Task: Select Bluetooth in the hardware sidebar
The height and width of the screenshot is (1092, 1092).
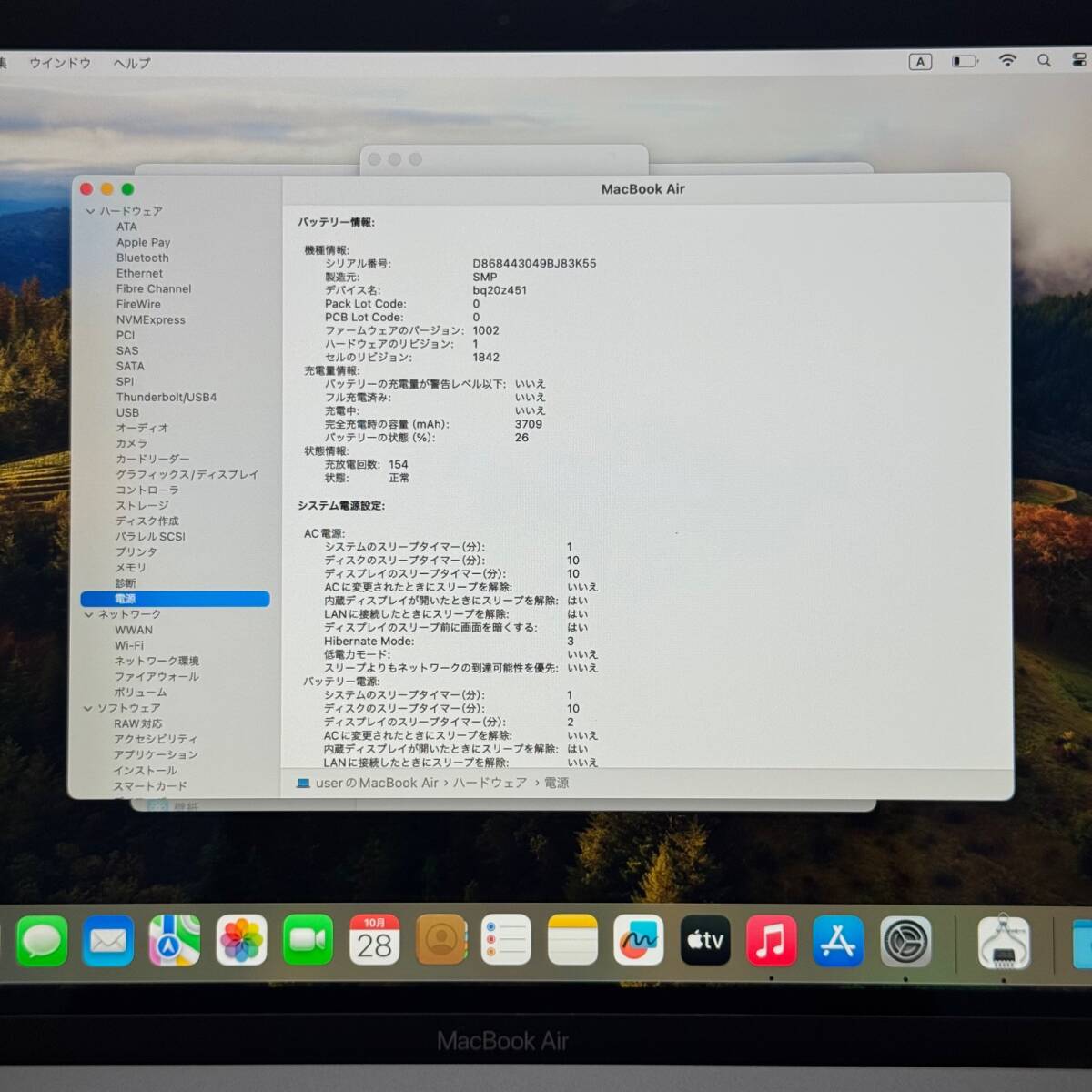Action: click(143, 258)
